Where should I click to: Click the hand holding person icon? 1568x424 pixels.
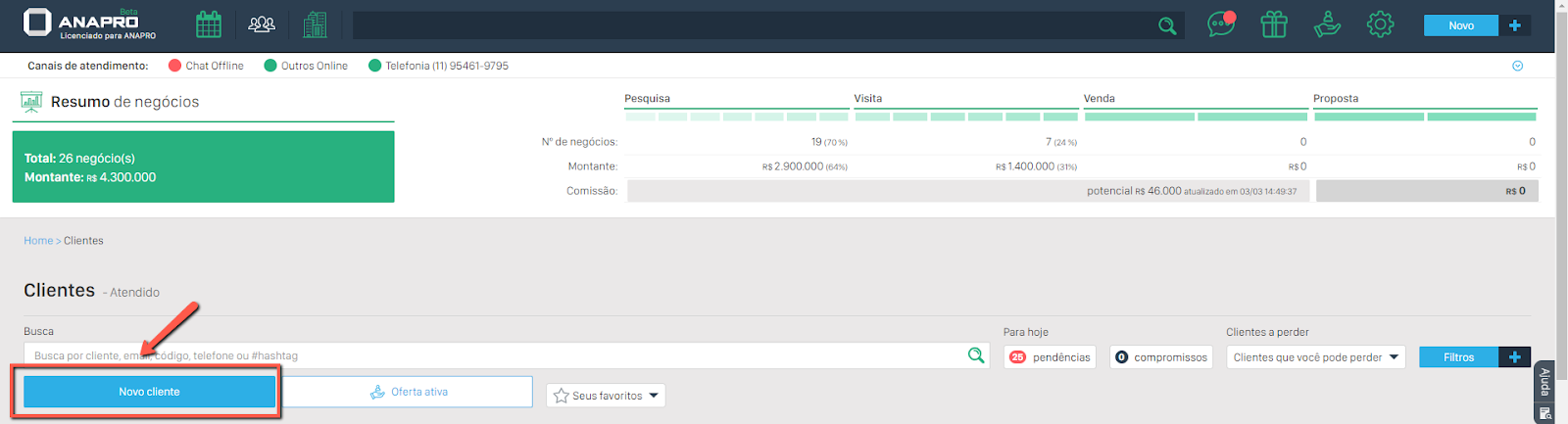tap(1327, 24)
